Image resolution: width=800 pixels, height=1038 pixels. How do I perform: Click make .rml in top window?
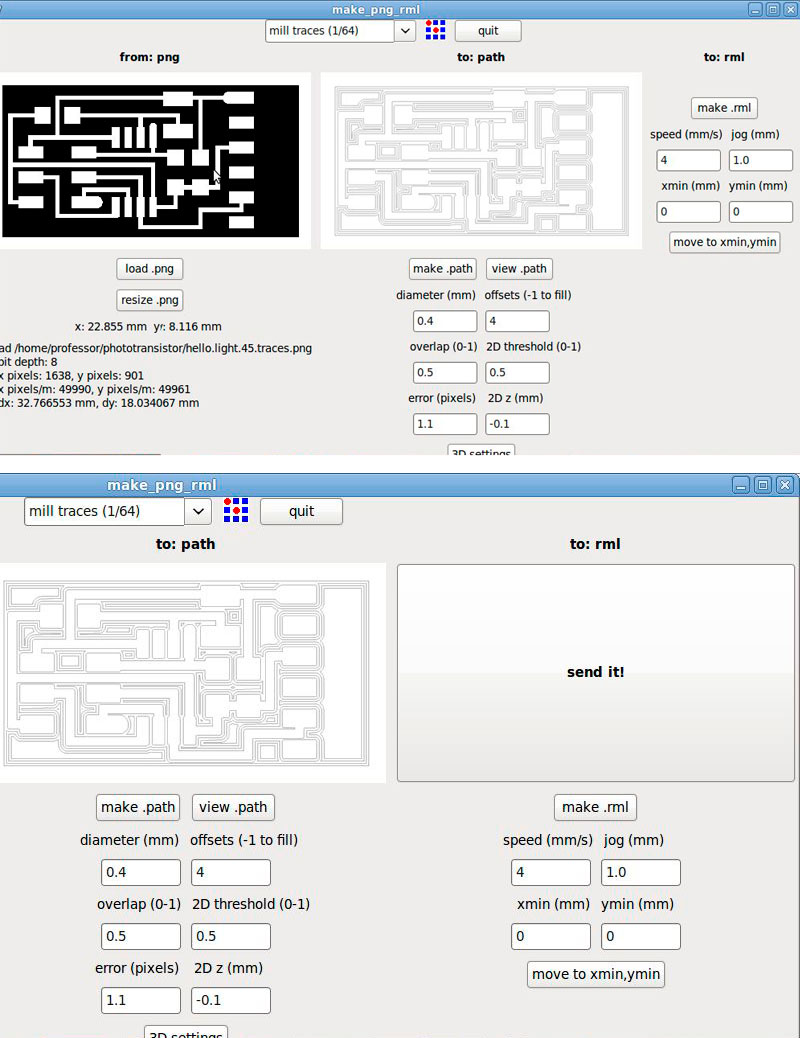tap(725, 108)
